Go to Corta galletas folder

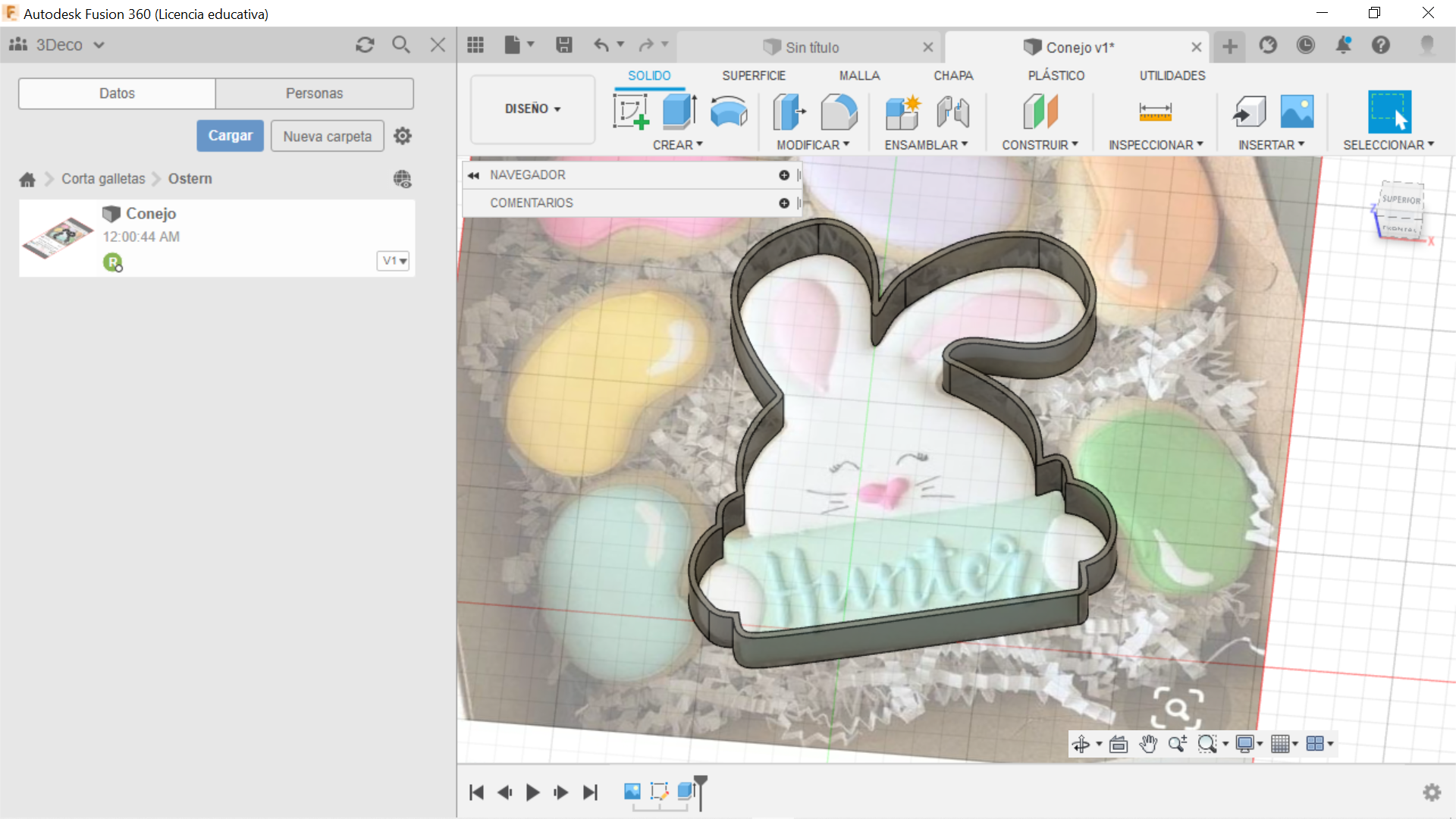tap(103, 179)
